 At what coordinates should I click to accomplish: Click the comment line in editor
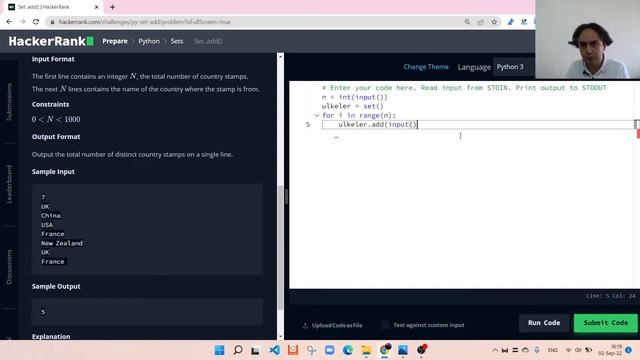[x=464, y=88]
